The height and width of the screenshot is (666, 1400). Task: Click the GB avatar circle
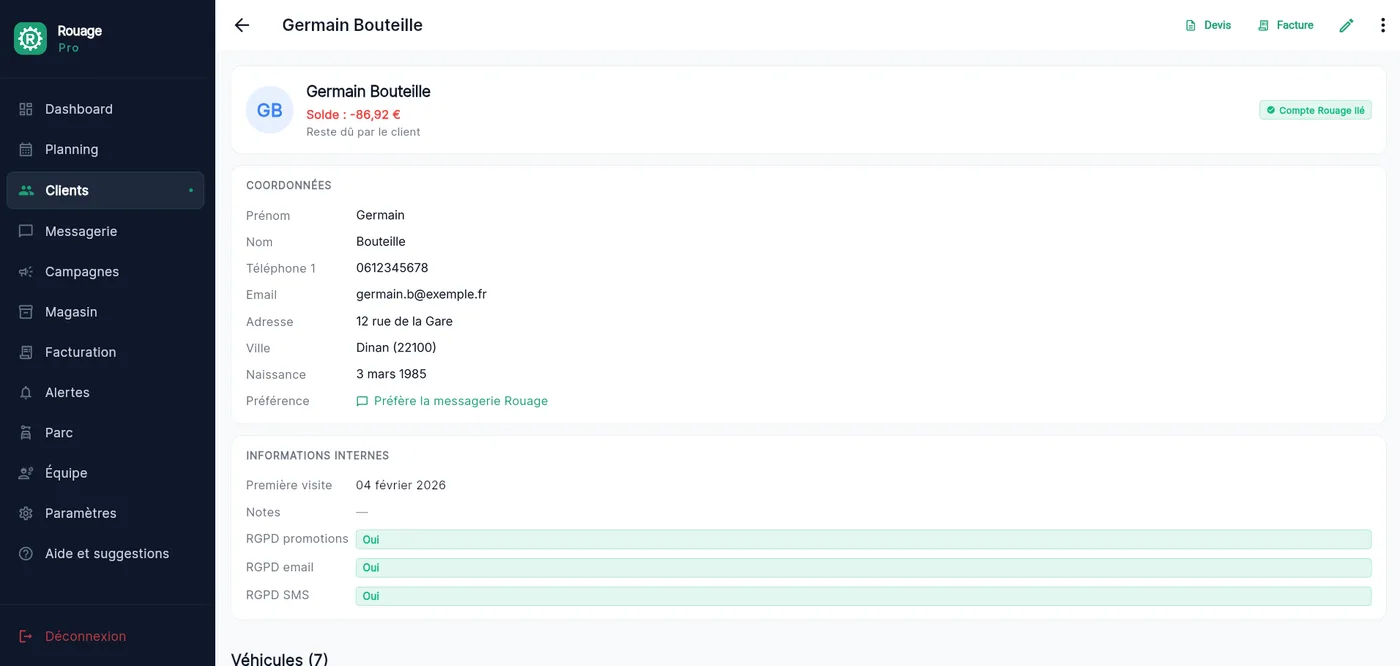[270, 110]
